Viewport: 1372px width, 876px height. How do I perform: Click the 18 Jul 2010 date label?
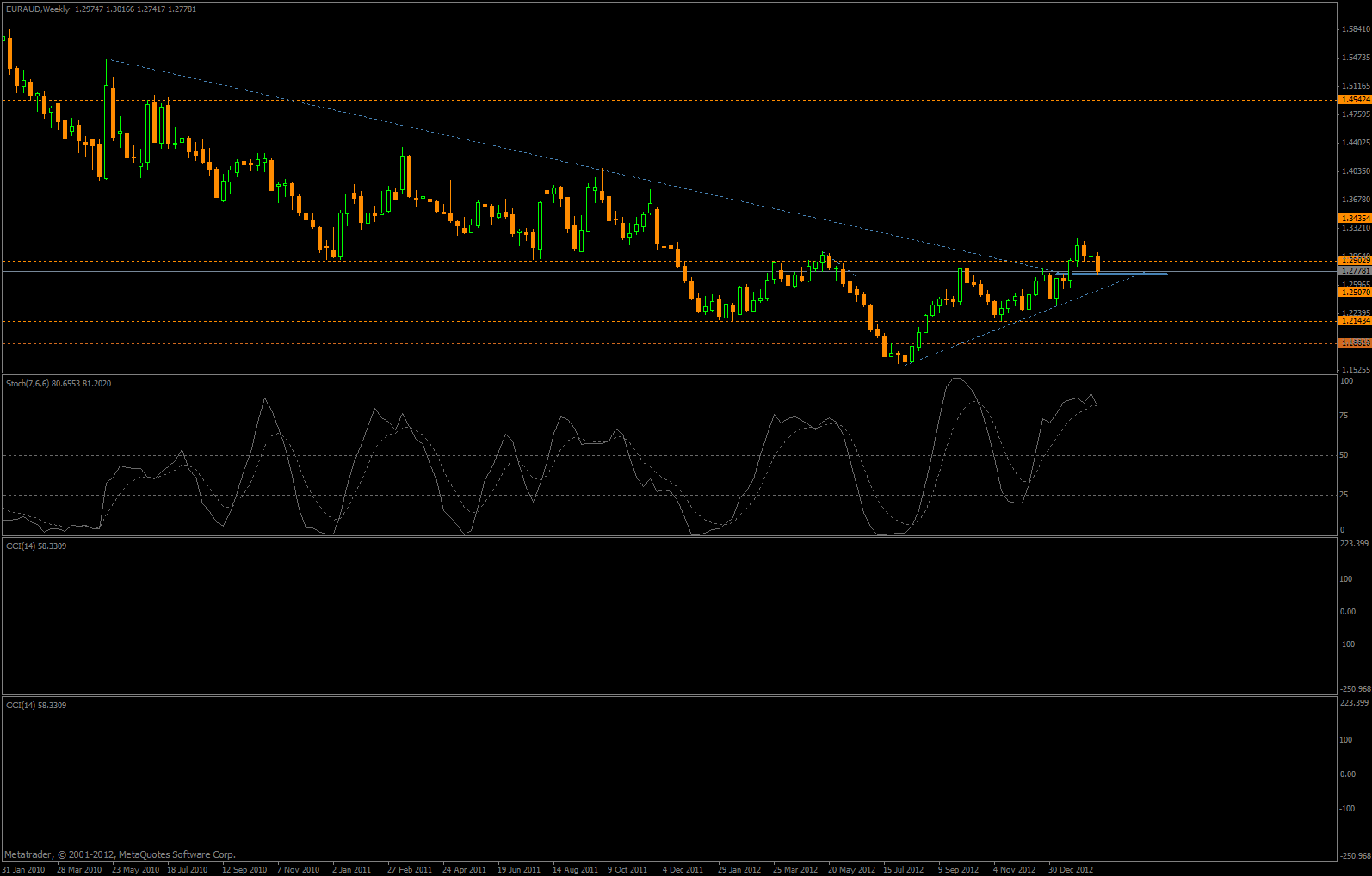click(188, 870)
